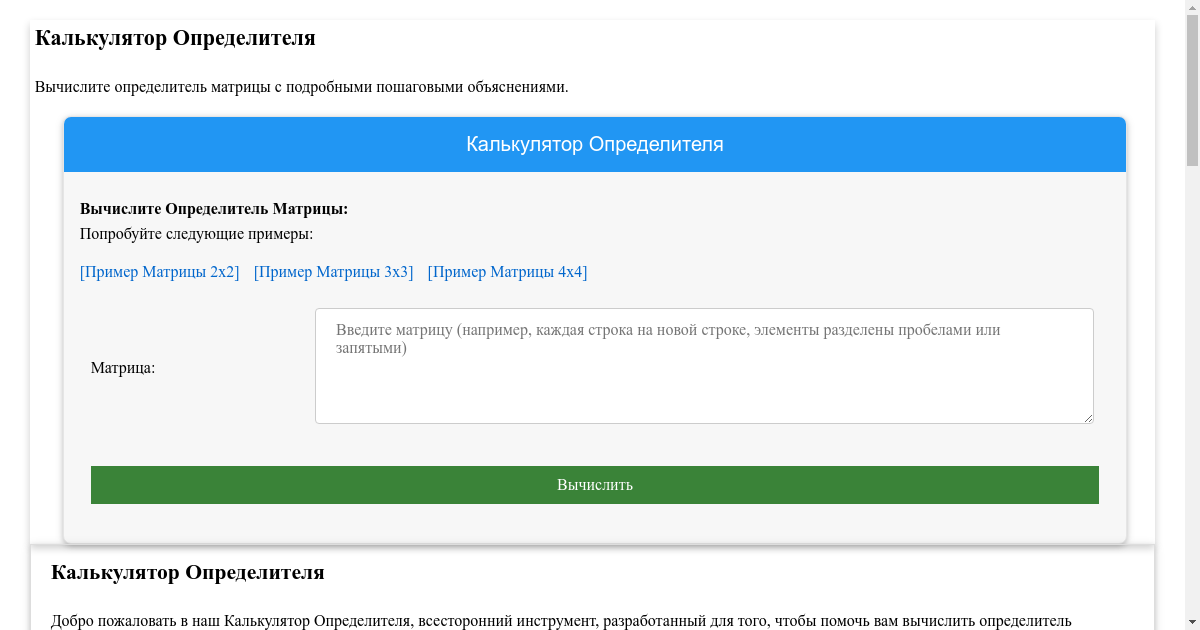Select the page title Калькулятор Определителя

175,38
